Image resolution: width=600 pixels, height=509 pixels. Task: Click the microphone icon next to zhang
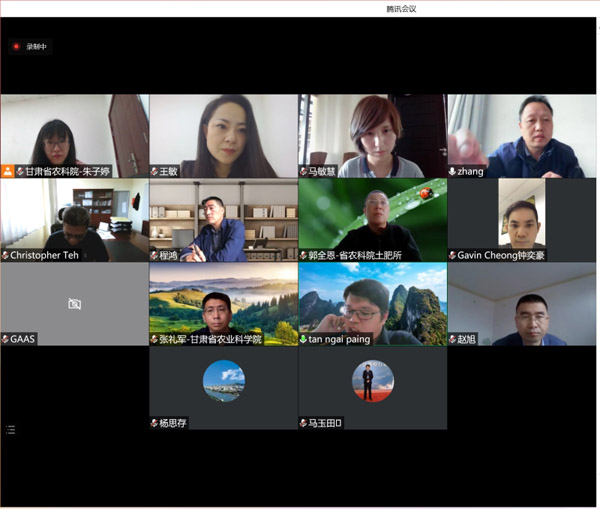[x=453, y=171]
